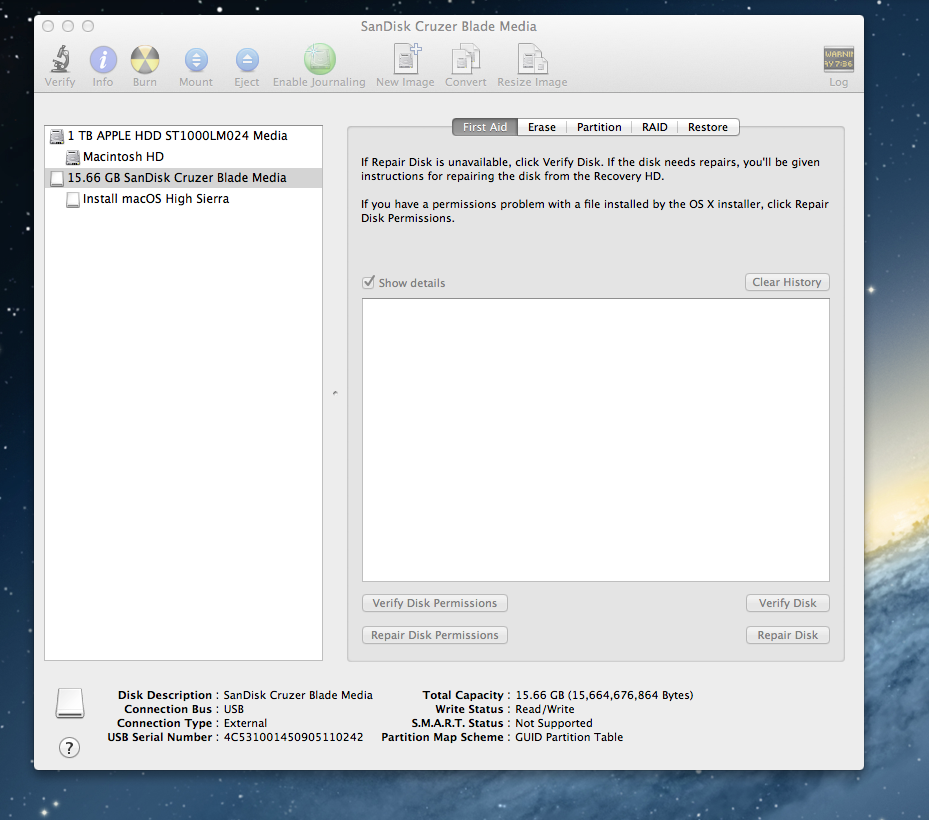This screenshot has height=820, width=929.
Task: Click the Verify Disk button
Action: coord(787,603)
